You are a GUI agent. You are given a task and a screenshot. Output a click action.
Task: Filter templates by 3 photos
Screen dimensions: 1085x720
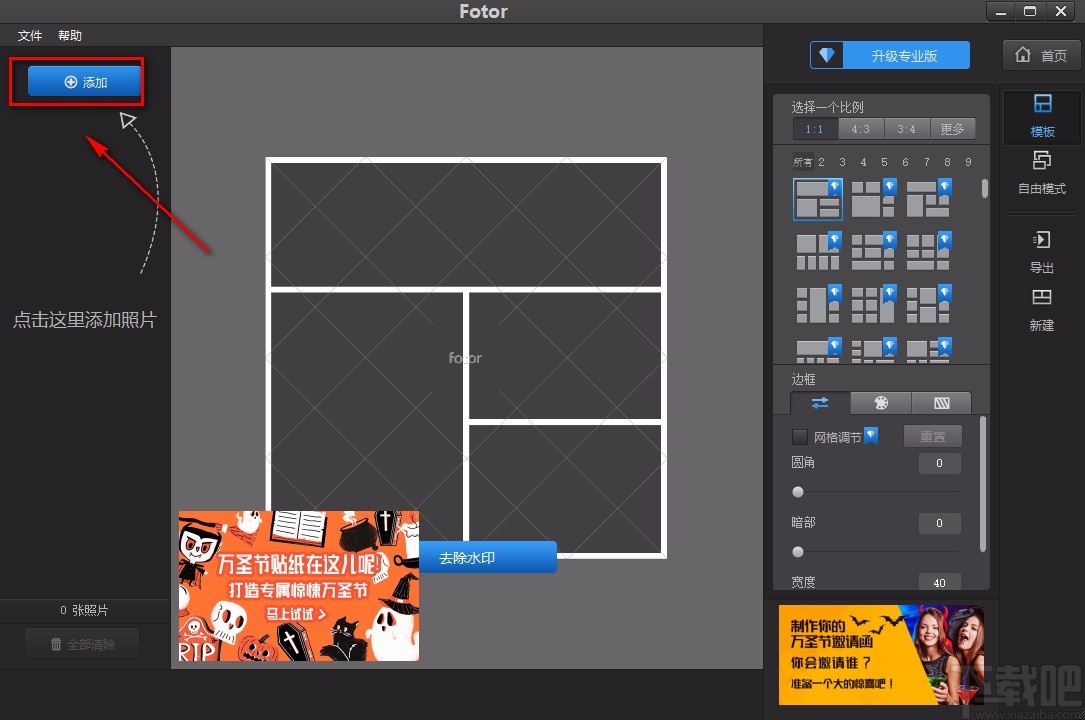coord(842,162)
